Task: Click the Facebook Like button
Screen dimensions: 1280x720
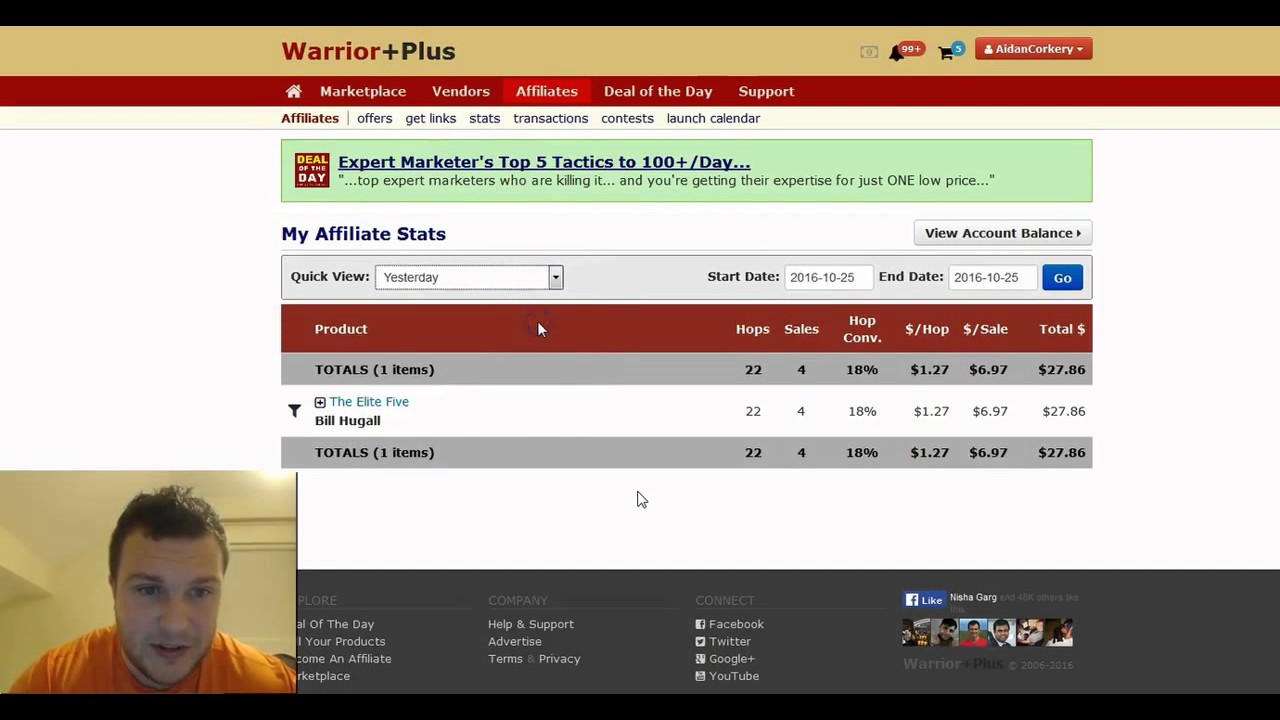Action: click(x=924, y=600)
